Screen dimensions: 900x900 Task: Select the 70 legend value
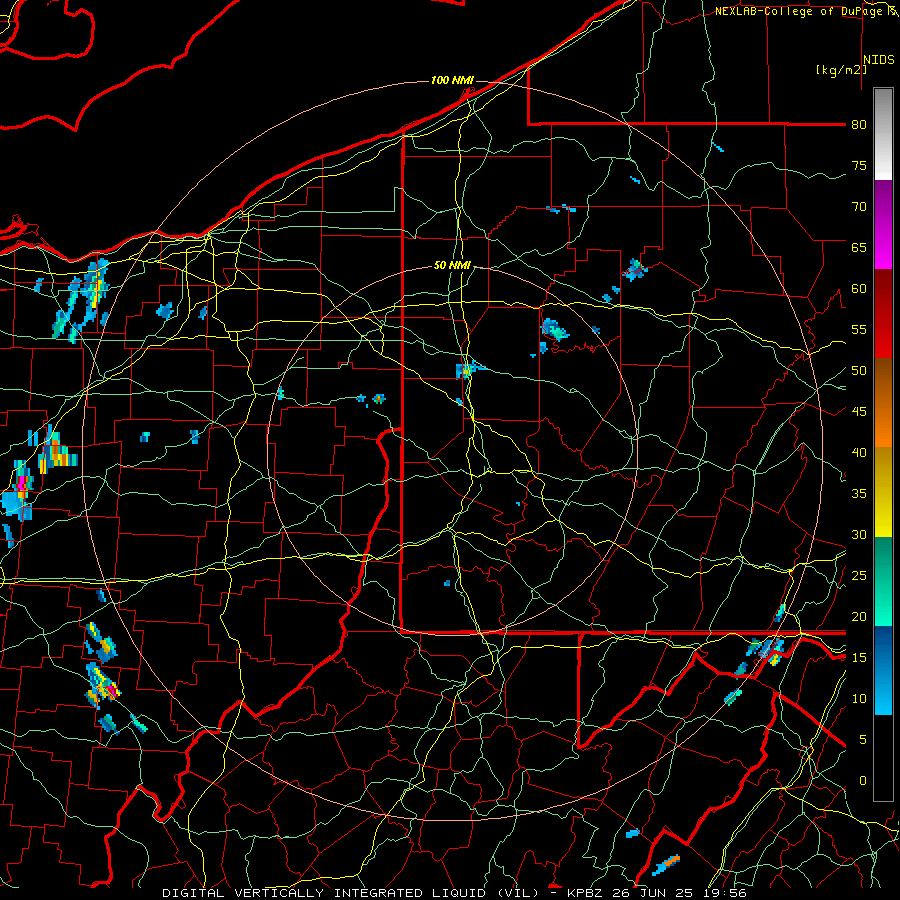859,207
